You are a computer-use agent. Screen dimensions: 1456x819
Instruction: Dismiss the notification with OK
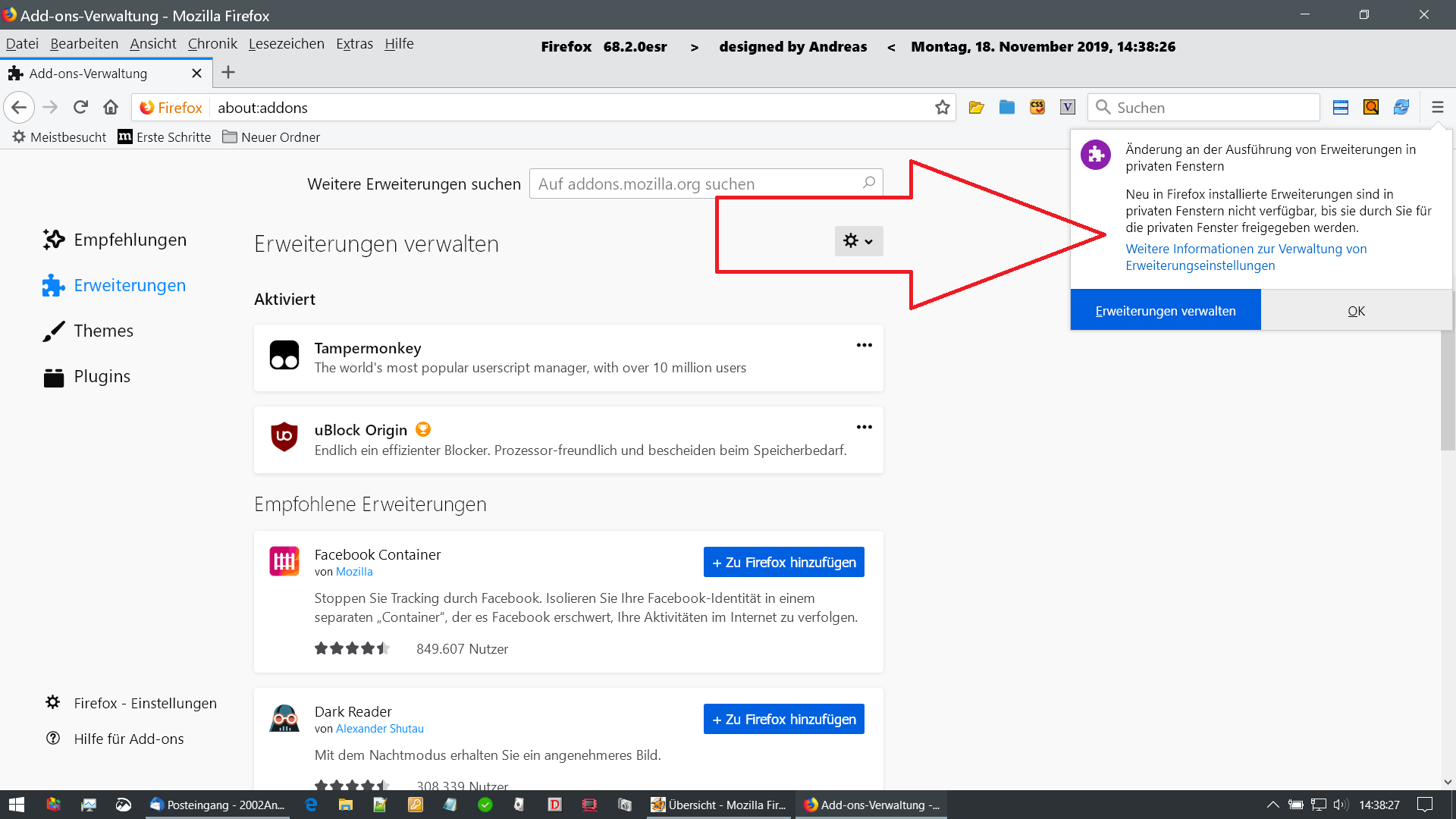click(1356, 311)
